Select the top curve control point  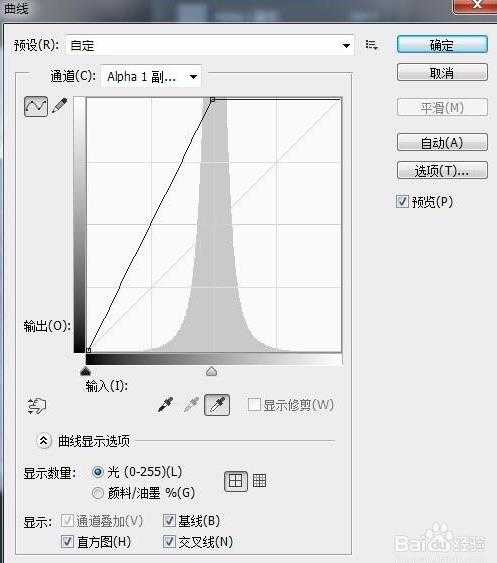(x=212, y=99)
